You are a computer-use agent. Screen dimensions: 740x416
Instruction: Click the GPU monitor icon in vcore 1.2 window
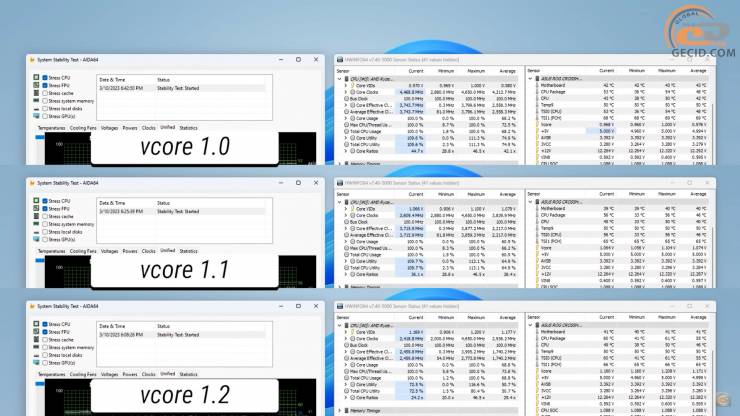click(36, 362)
